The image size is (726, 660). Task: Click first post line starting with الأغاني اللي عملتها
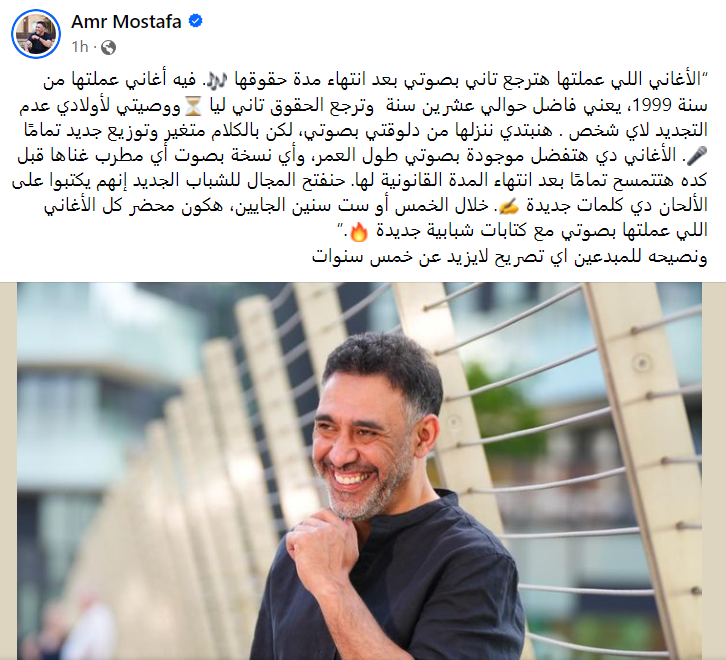(373, 80)
